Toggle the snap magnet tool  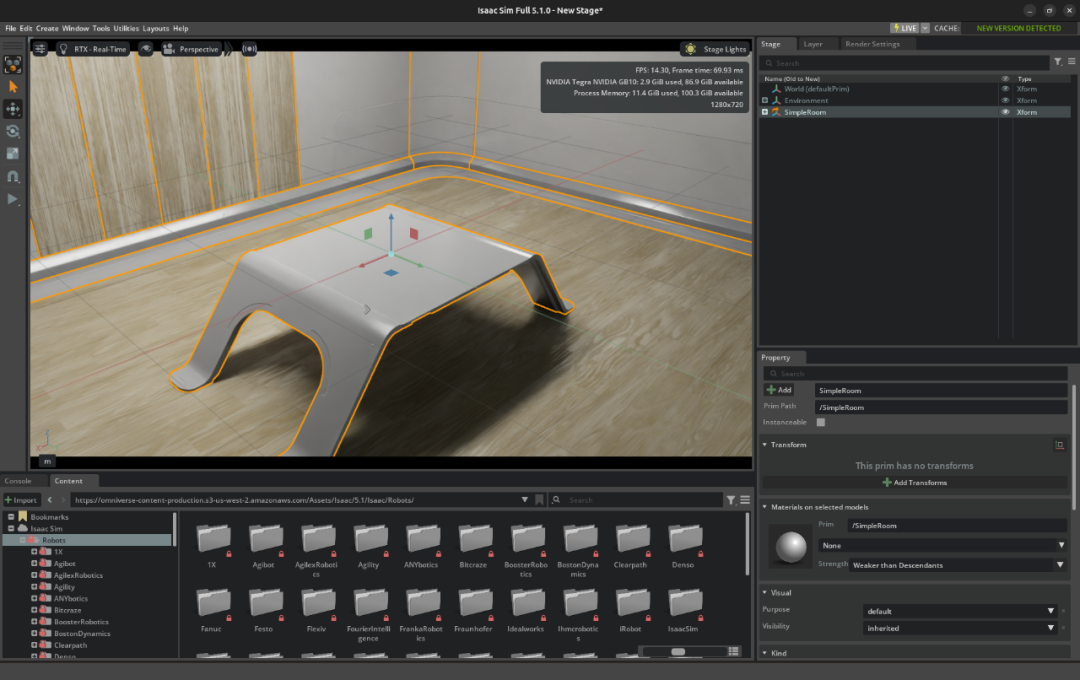12,176
